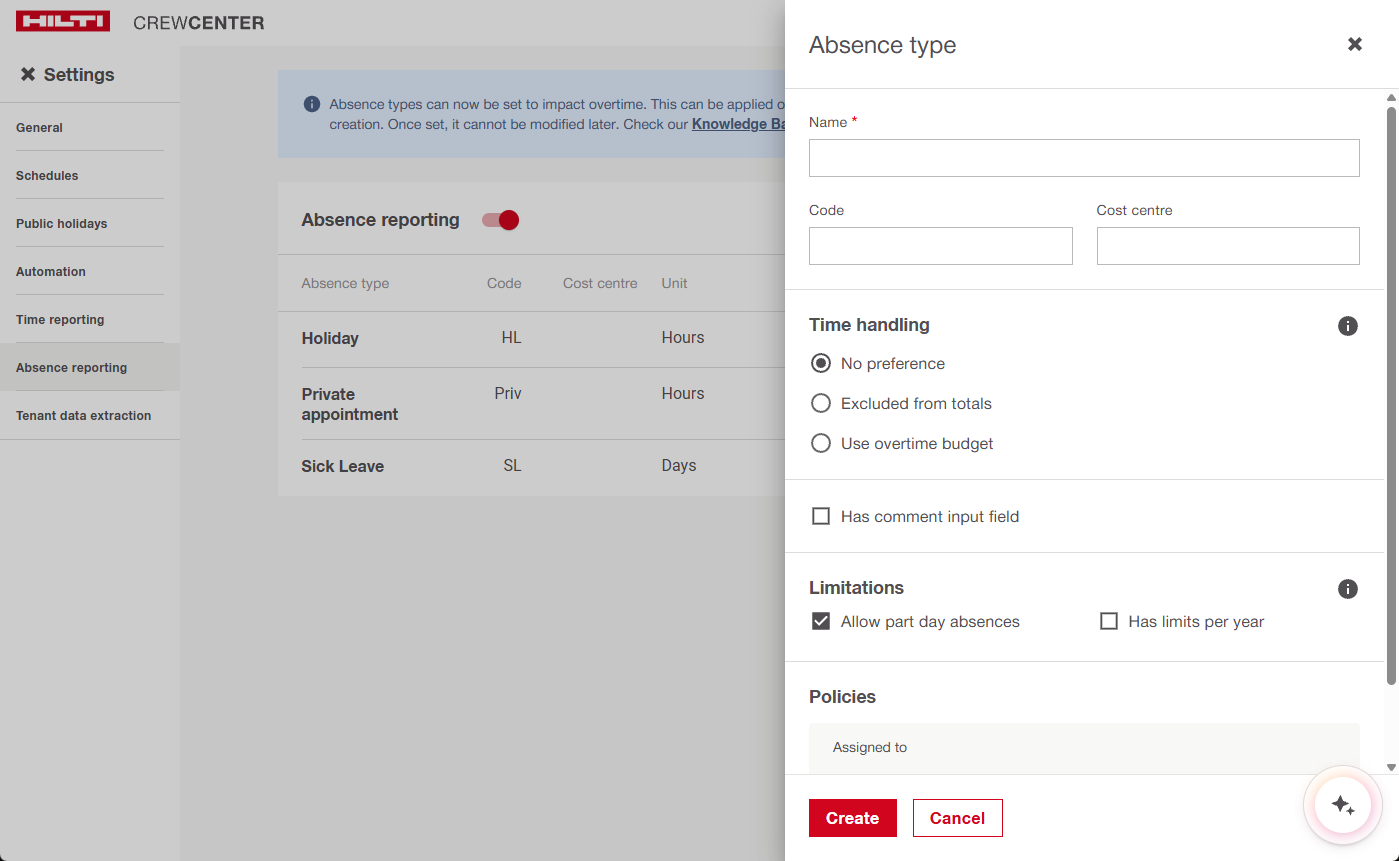Click the blue banner info icon
Viewport: 1399px width, 861px height.
coord(312,104)
